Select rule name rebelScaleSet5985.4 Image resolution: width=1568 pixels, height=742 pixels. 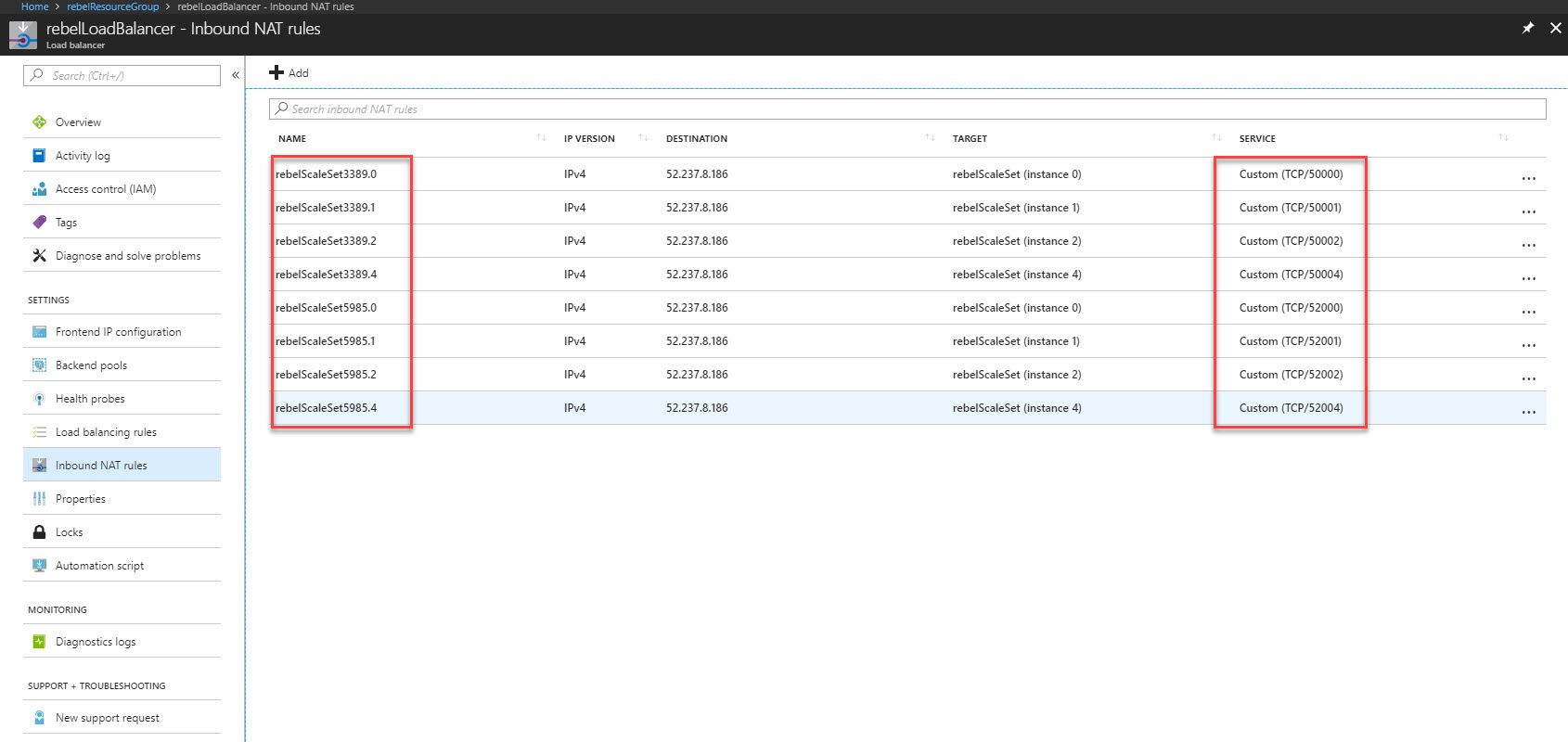326,407
